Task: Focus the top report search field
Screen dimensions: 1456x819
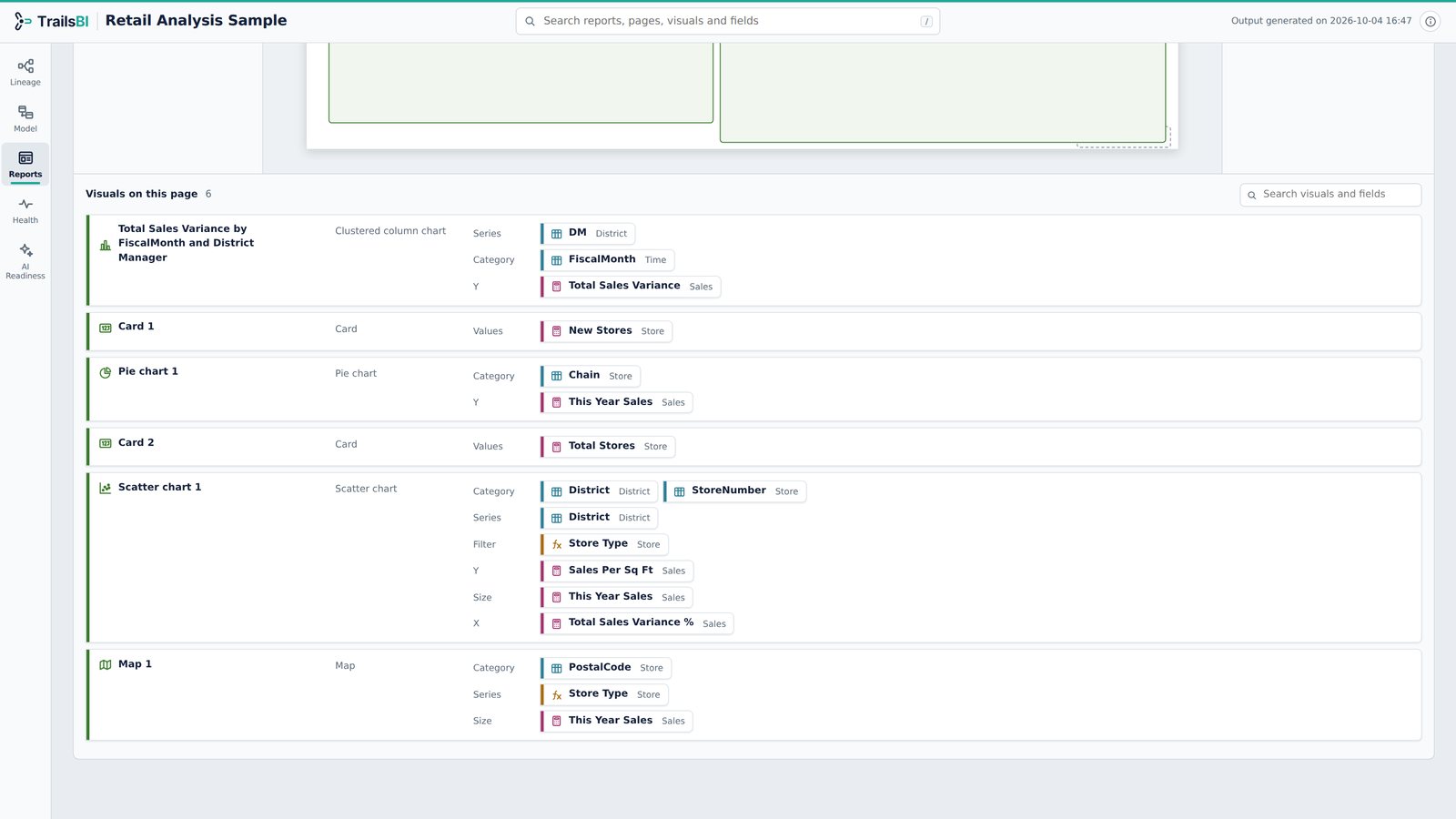Action: coord(727,21)
